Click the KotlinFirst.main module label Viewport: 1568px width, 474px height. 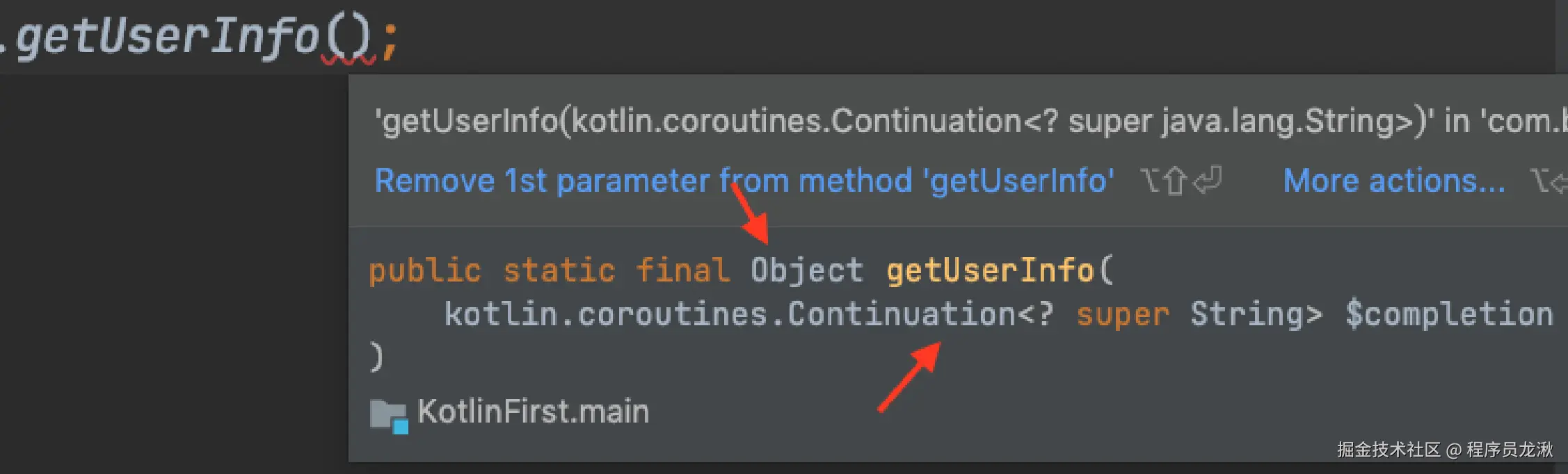533,411
